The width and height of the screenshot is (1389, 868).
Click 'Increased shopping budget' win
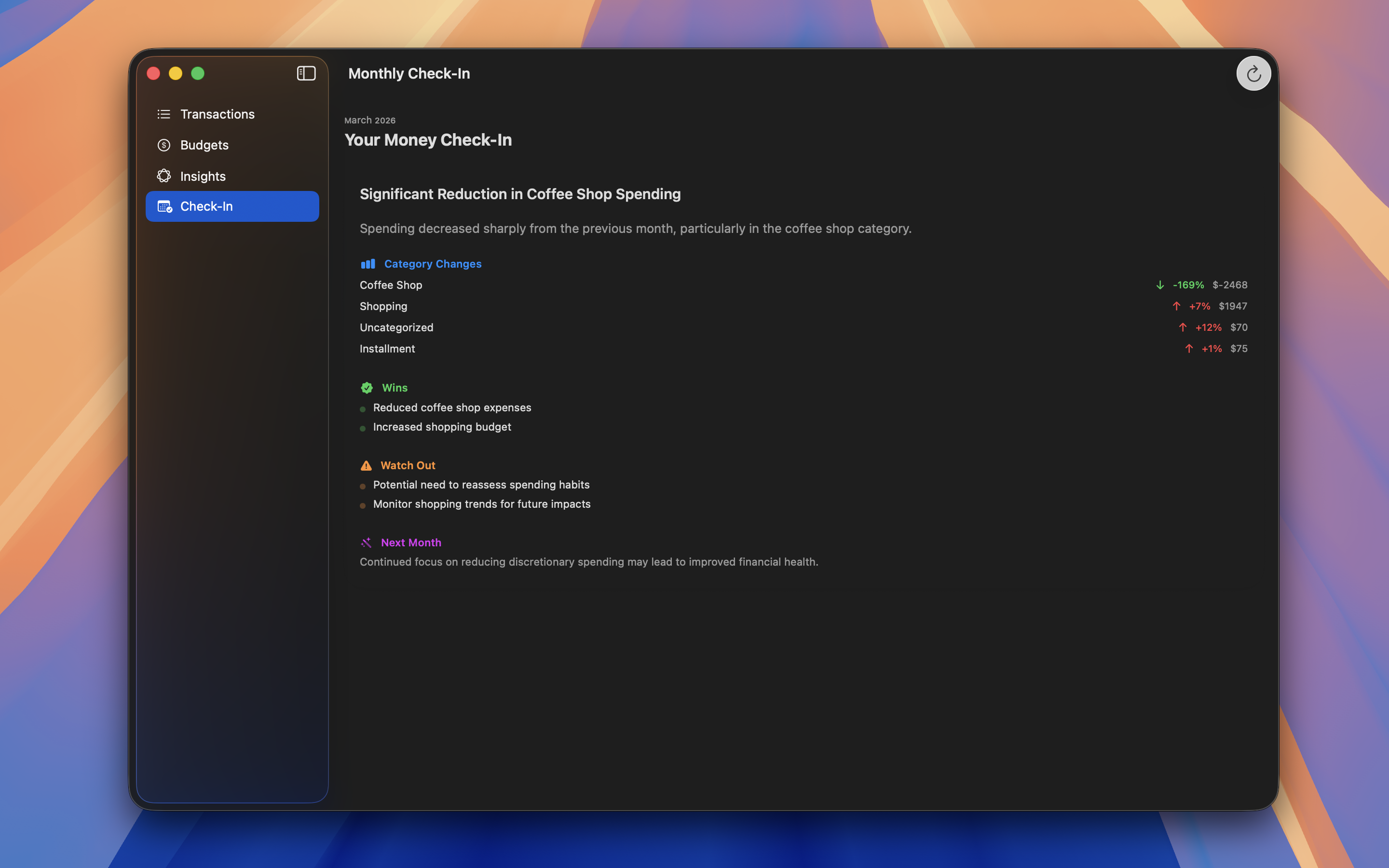click(442, 427)
